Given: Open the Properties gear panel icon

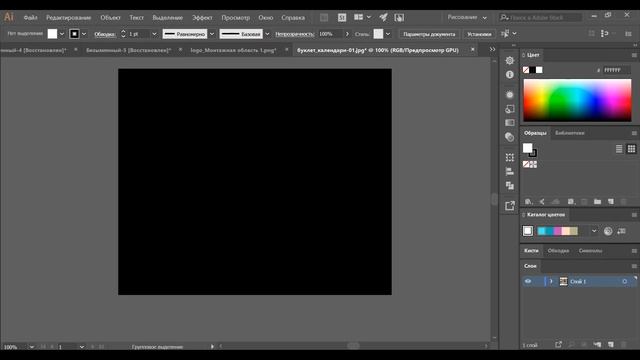Looking at the screenshot, I should coord(509,61).
